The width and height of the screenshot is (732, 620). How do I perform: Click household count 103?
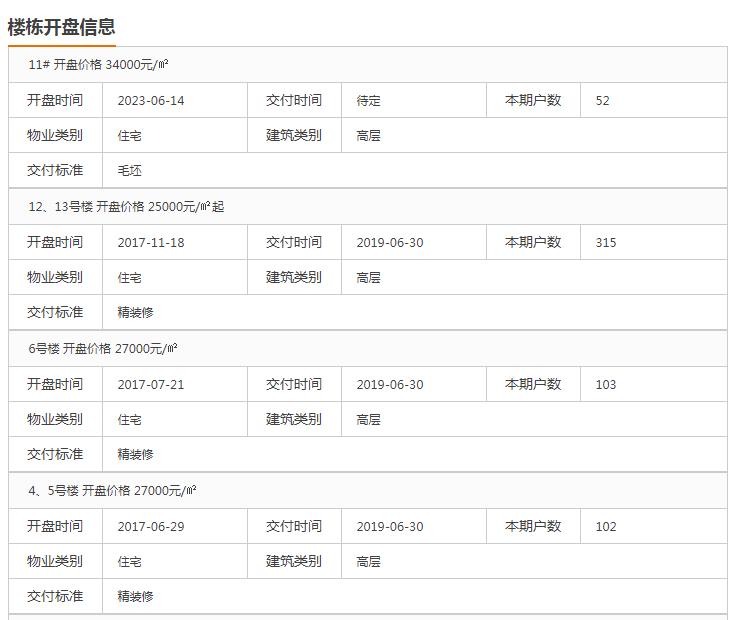point(605,384)
